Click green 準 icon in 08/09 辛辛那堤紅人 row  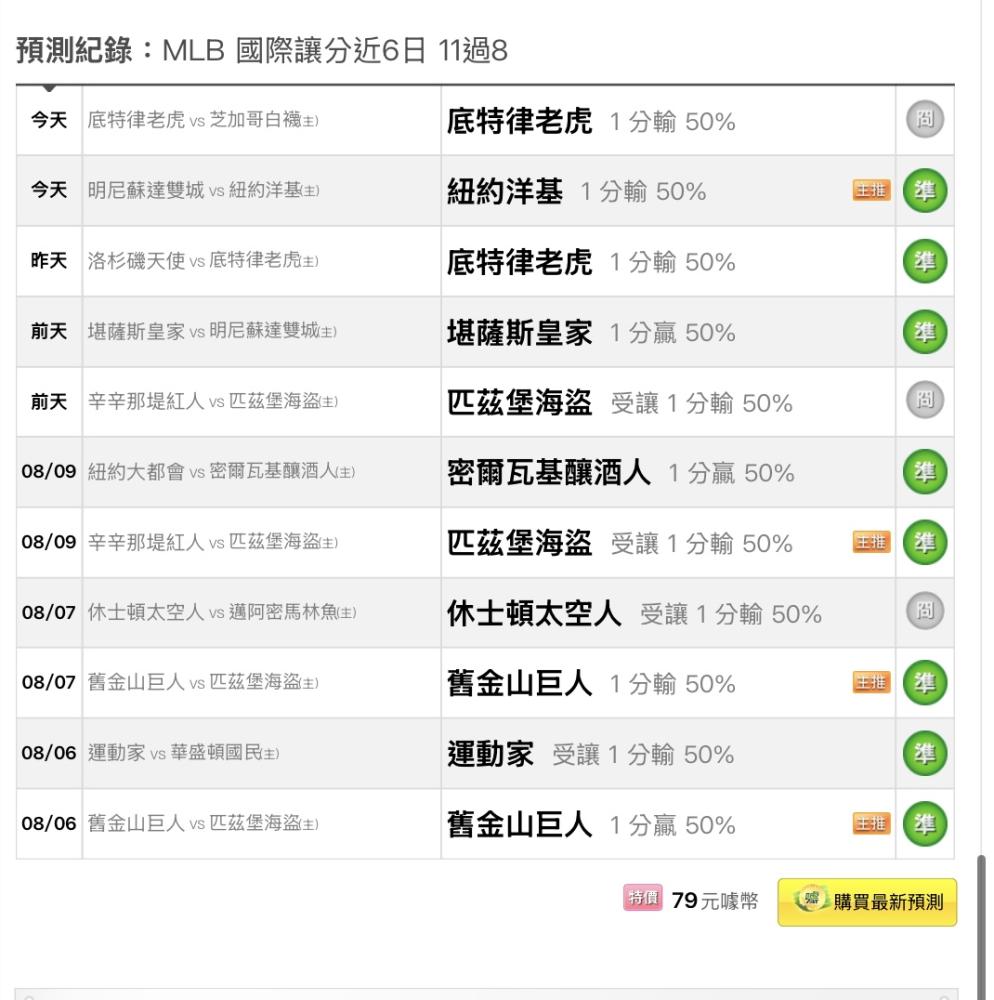[925, 543]
